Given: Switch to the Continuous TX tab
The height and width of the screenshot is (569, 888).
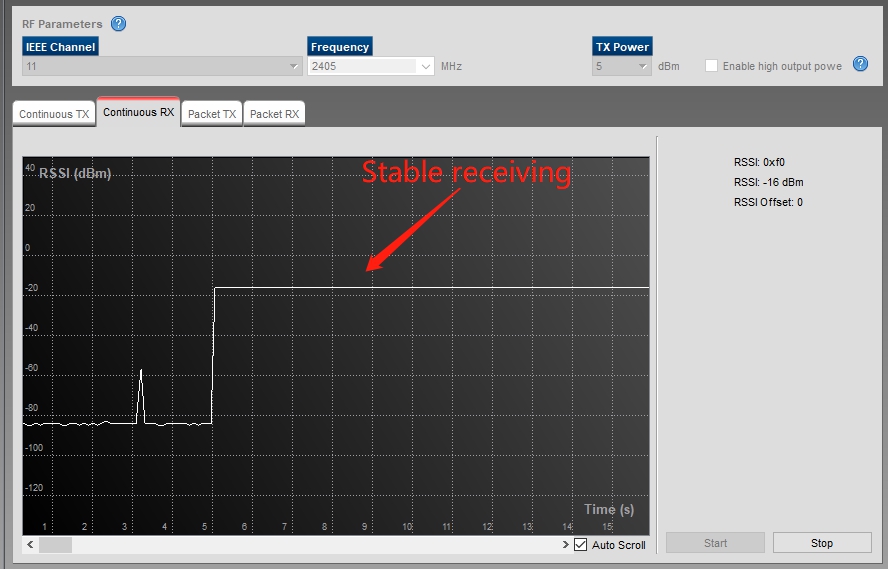Looking at the screenshot, I should point(54,114).
